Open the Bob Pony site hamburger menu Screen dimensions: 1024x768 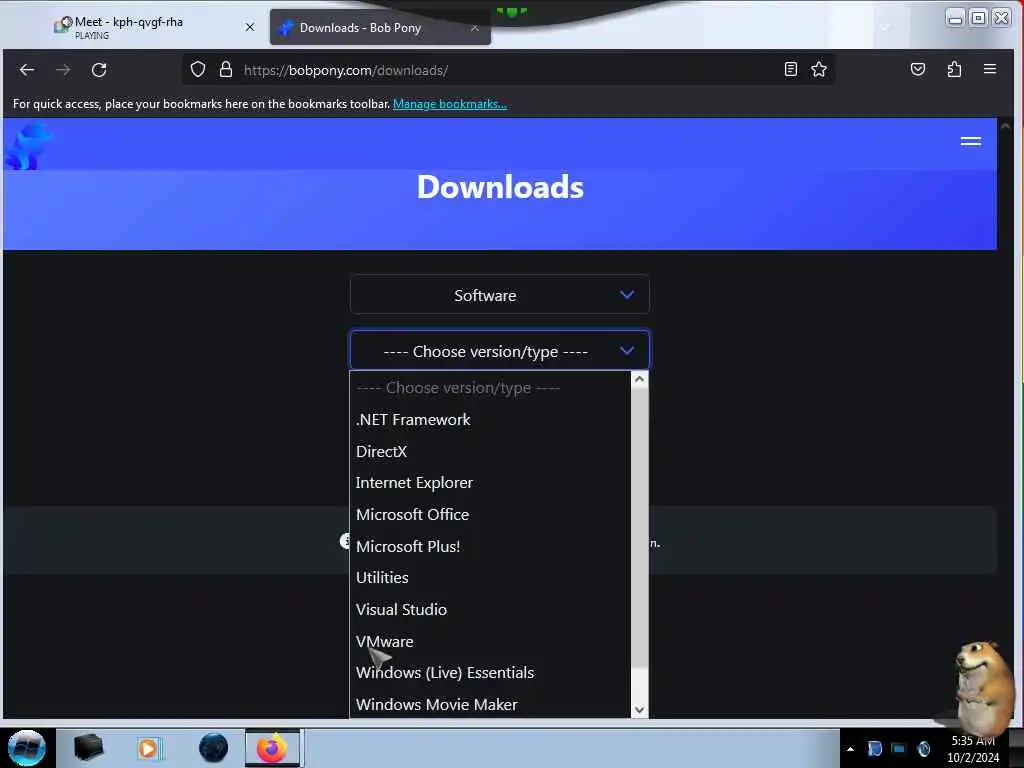coord(970,141)
